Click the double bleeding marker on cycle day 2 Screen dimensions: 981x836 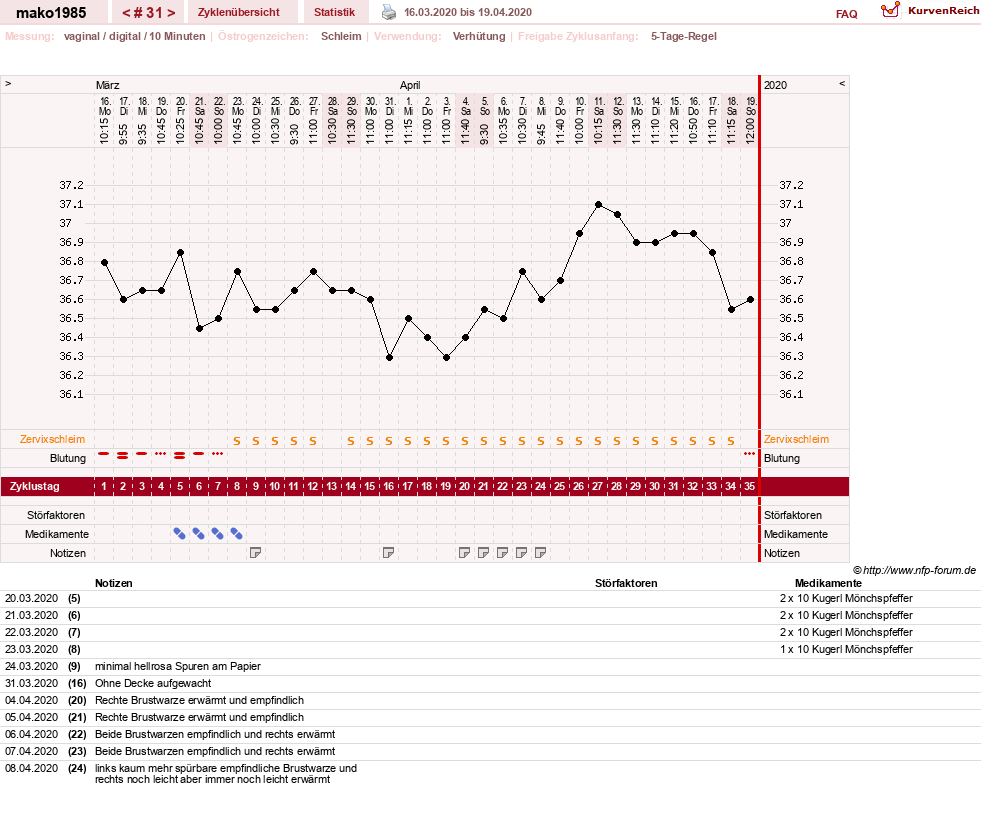pyautogui.click(x=123, y=456)
